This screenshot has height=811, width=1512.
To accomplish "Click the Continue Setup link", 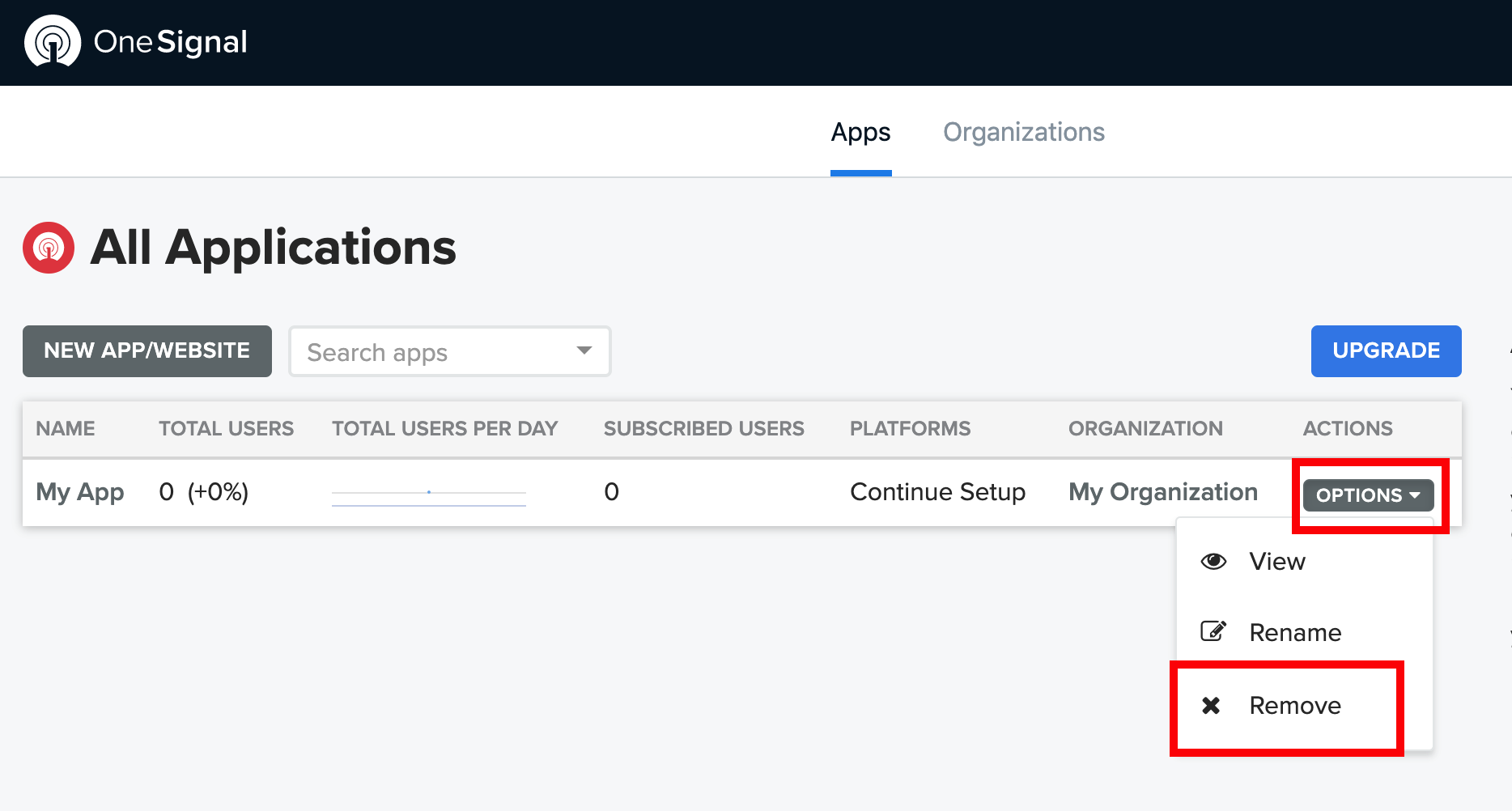I will 937,492.
